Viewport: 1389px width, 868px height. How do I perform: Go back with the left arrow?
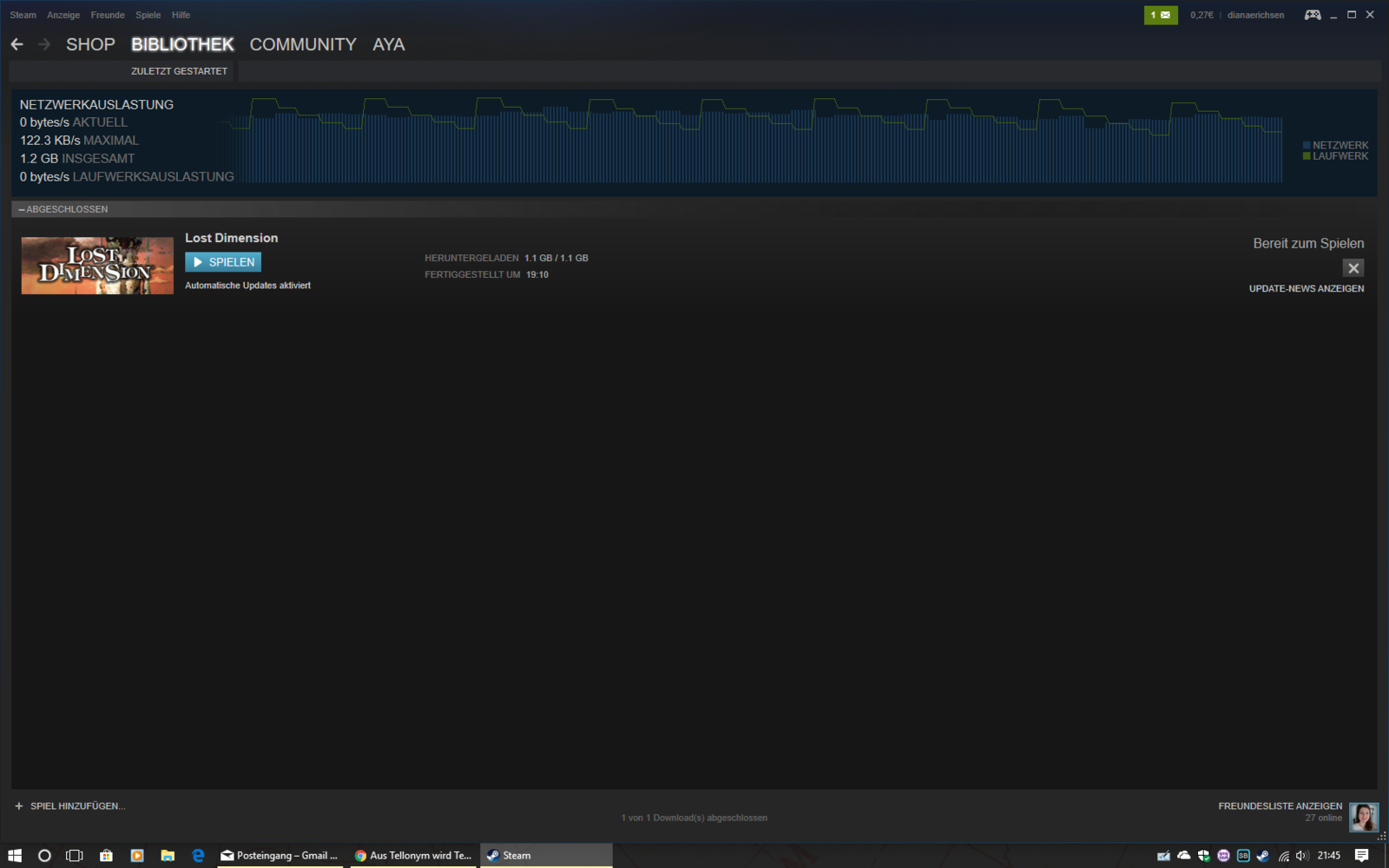pos(17,44)
